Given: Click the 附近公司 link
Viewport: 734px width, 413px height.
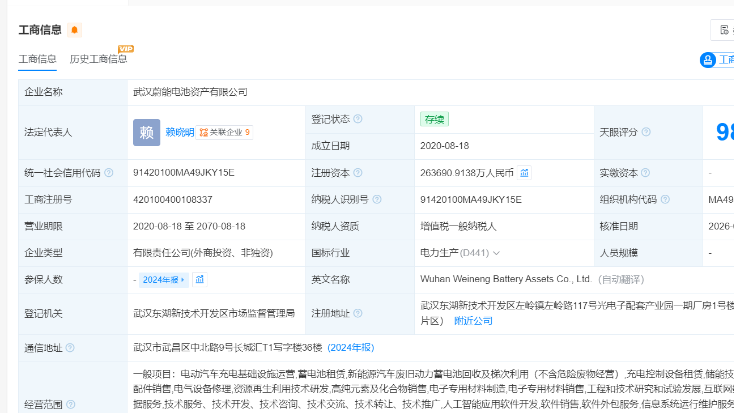Looking at the screenshot, I should tap(473, 321).
